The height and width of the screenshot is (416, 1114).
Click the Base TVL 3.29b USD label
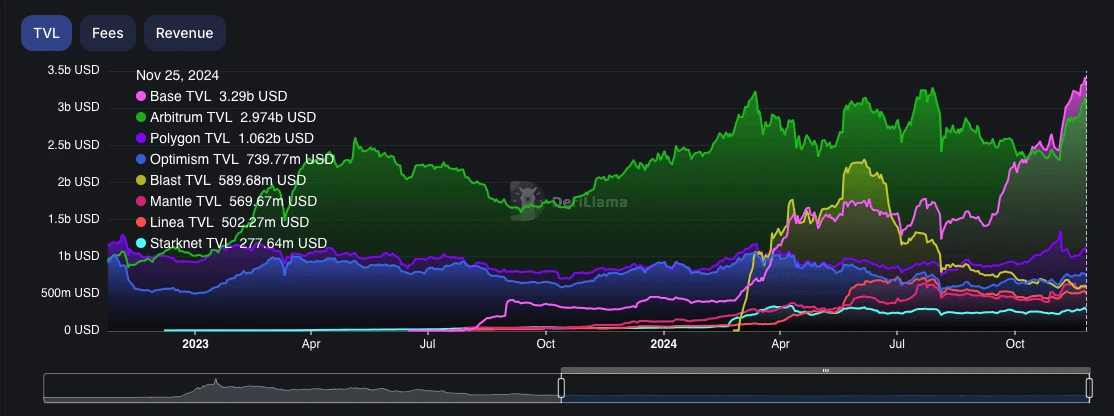(218, 97)
